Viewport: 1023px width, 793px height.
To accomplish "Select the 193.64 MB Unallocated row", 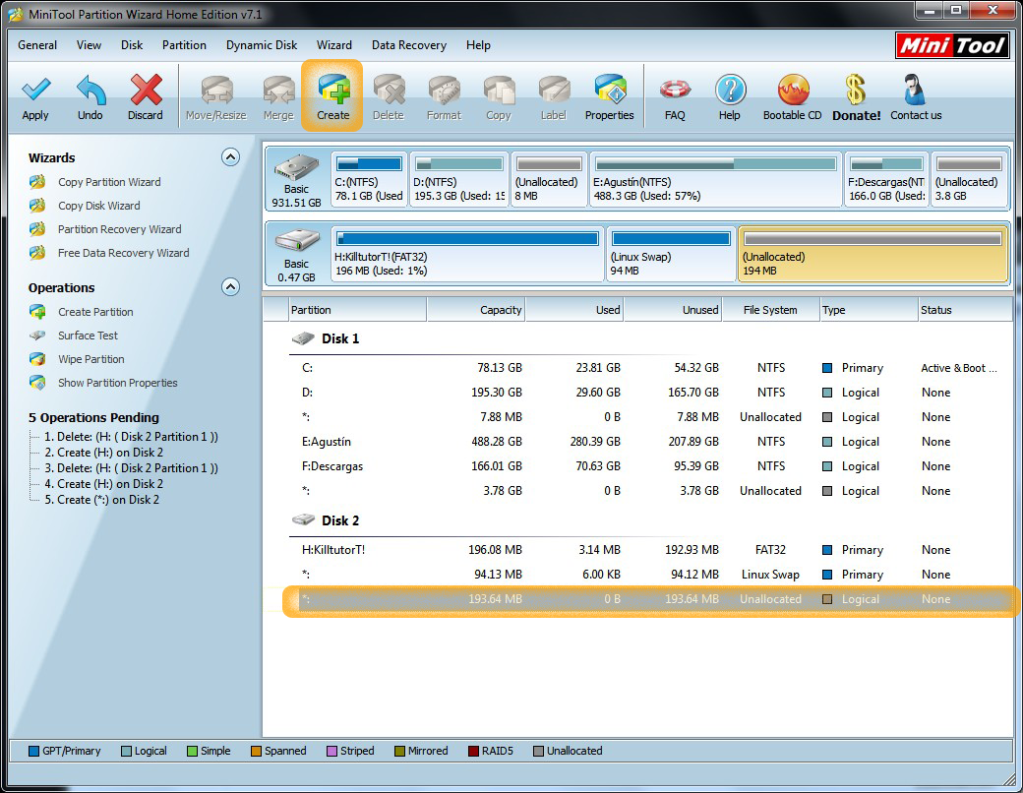I will pos(650,599).
